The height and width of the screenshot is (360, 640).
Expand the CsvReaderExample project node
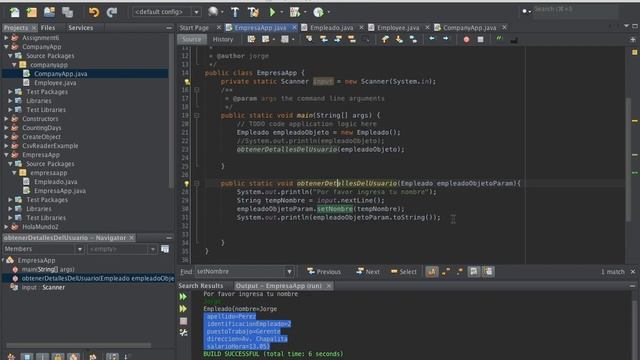click(6, 146)
